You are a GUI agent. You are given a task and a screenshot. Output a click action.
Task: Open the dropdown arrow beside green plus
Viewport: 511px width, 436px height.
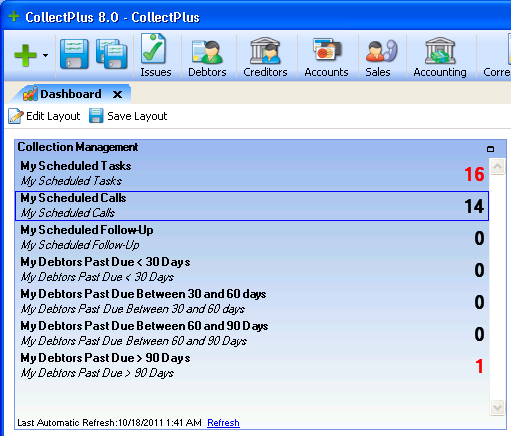point(45,55)
